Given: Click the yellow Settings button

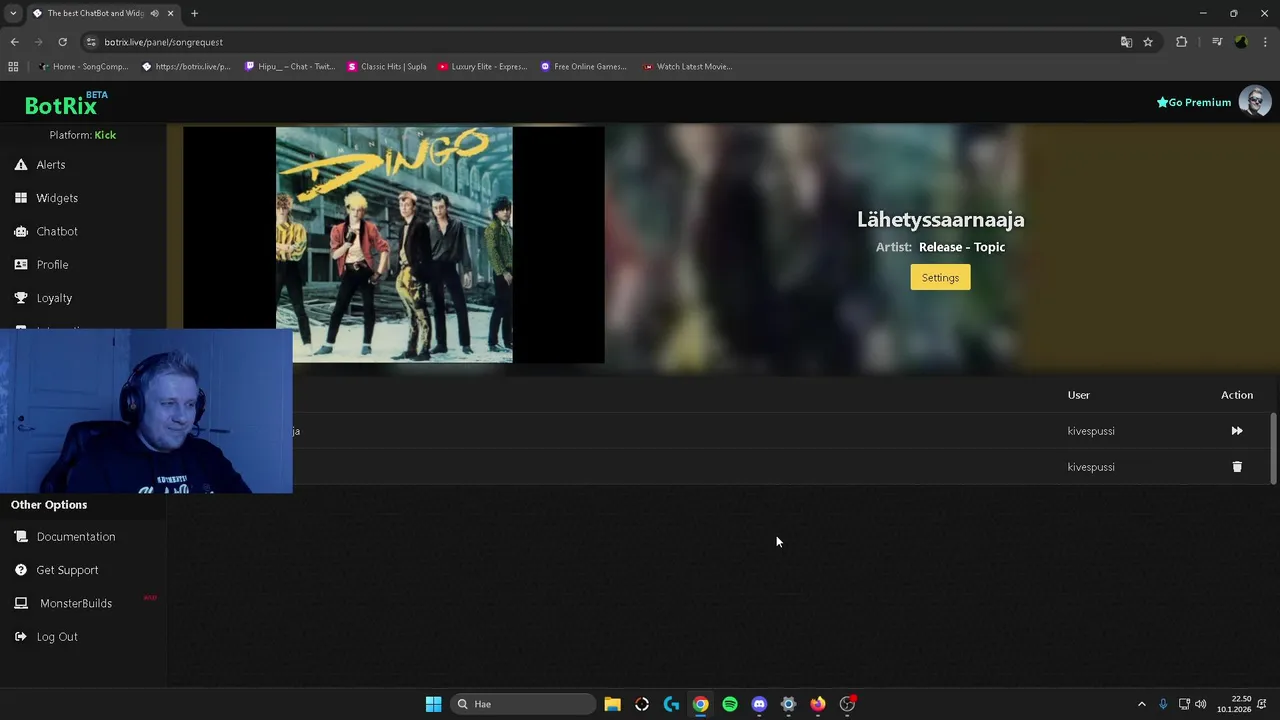Looking at the screenshot, I should tap(940, 278).
